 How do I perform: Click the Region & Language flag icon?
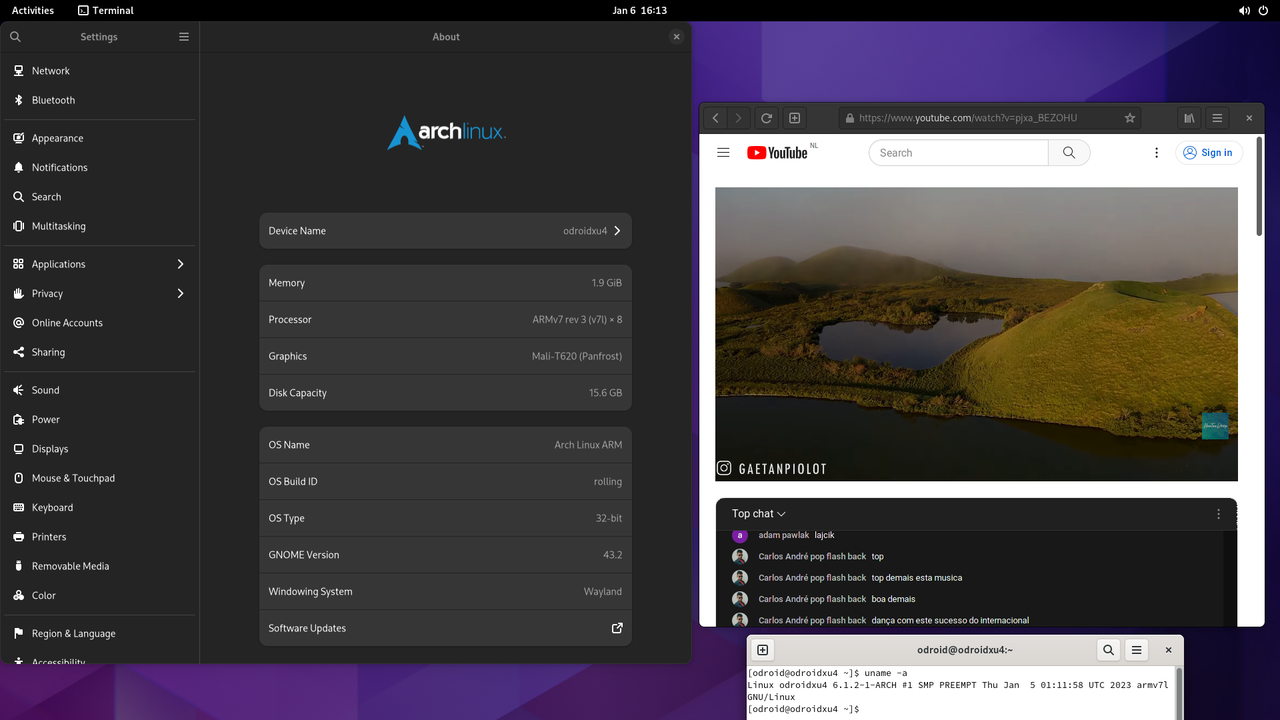click(x=18, y=633)
